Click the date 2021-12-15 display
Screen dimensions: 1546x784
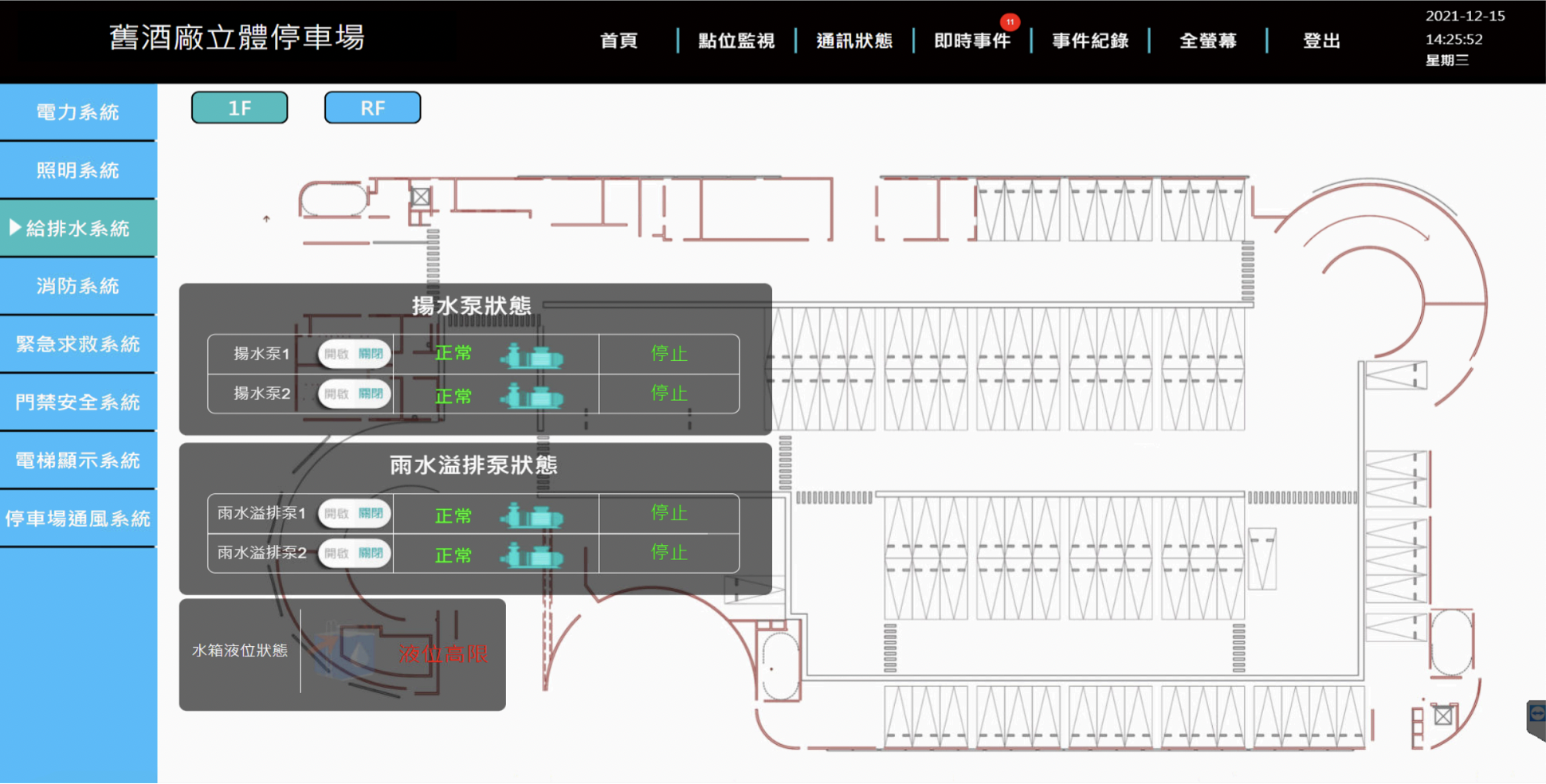[1465, 16]
